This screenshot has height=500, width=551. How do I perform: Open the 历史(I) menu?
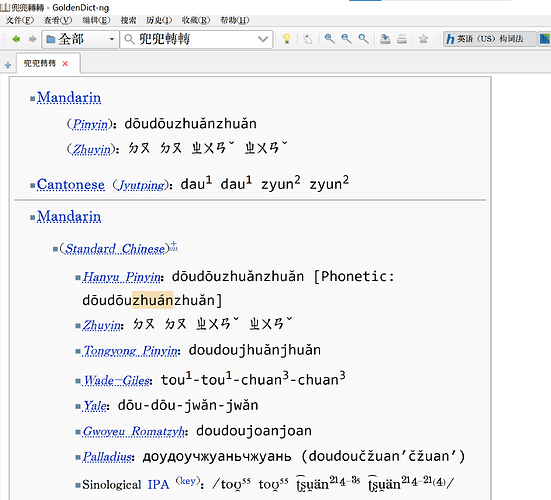click(159, 20)
